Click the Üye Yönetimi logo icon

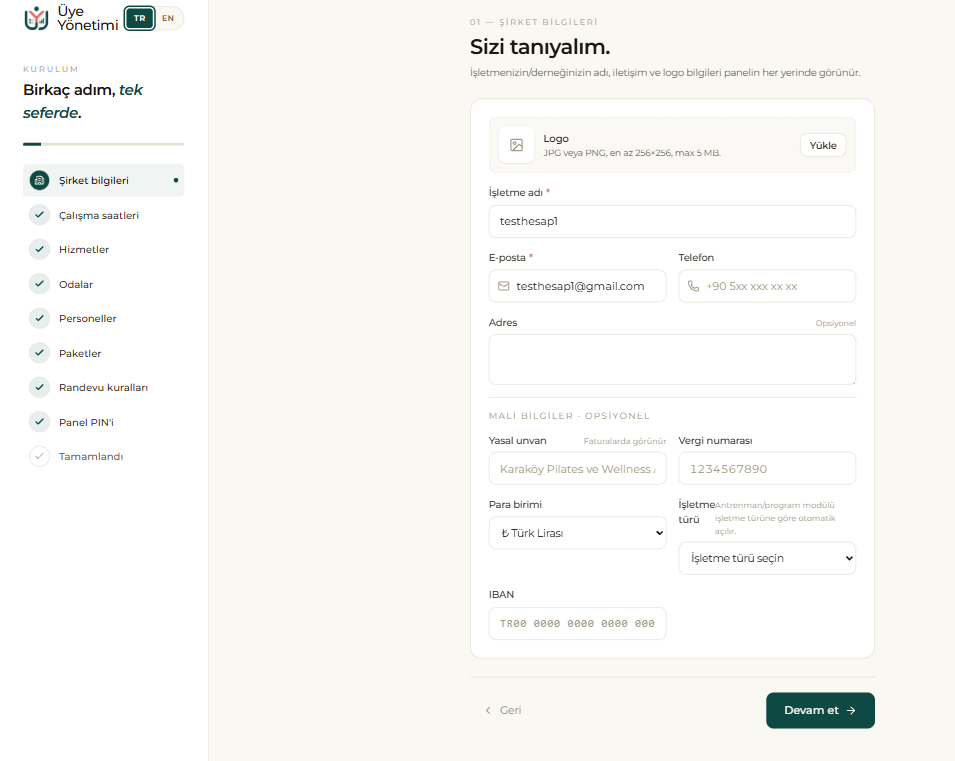click(x=36, y=18)
